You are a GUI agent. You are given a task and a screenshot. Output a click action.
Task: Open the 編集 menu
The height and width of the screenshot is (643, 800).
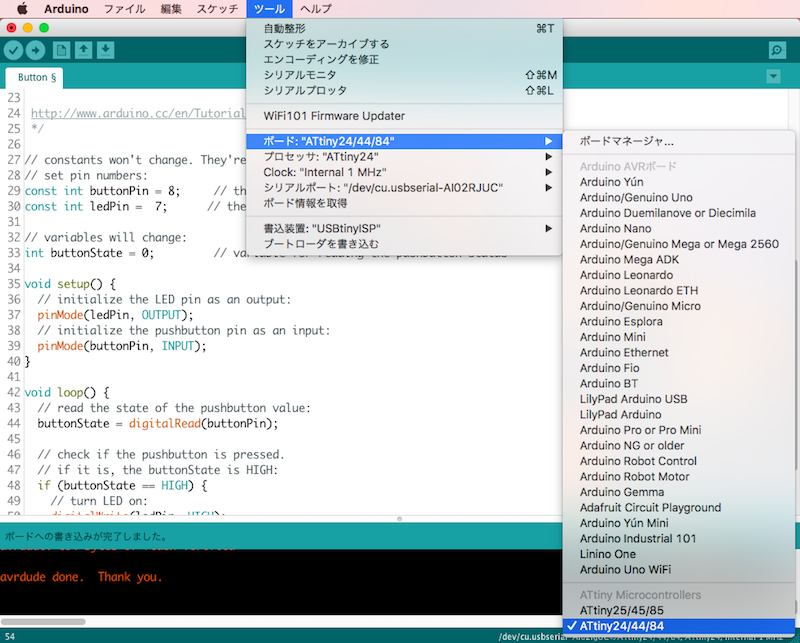[x=171, y=9]
